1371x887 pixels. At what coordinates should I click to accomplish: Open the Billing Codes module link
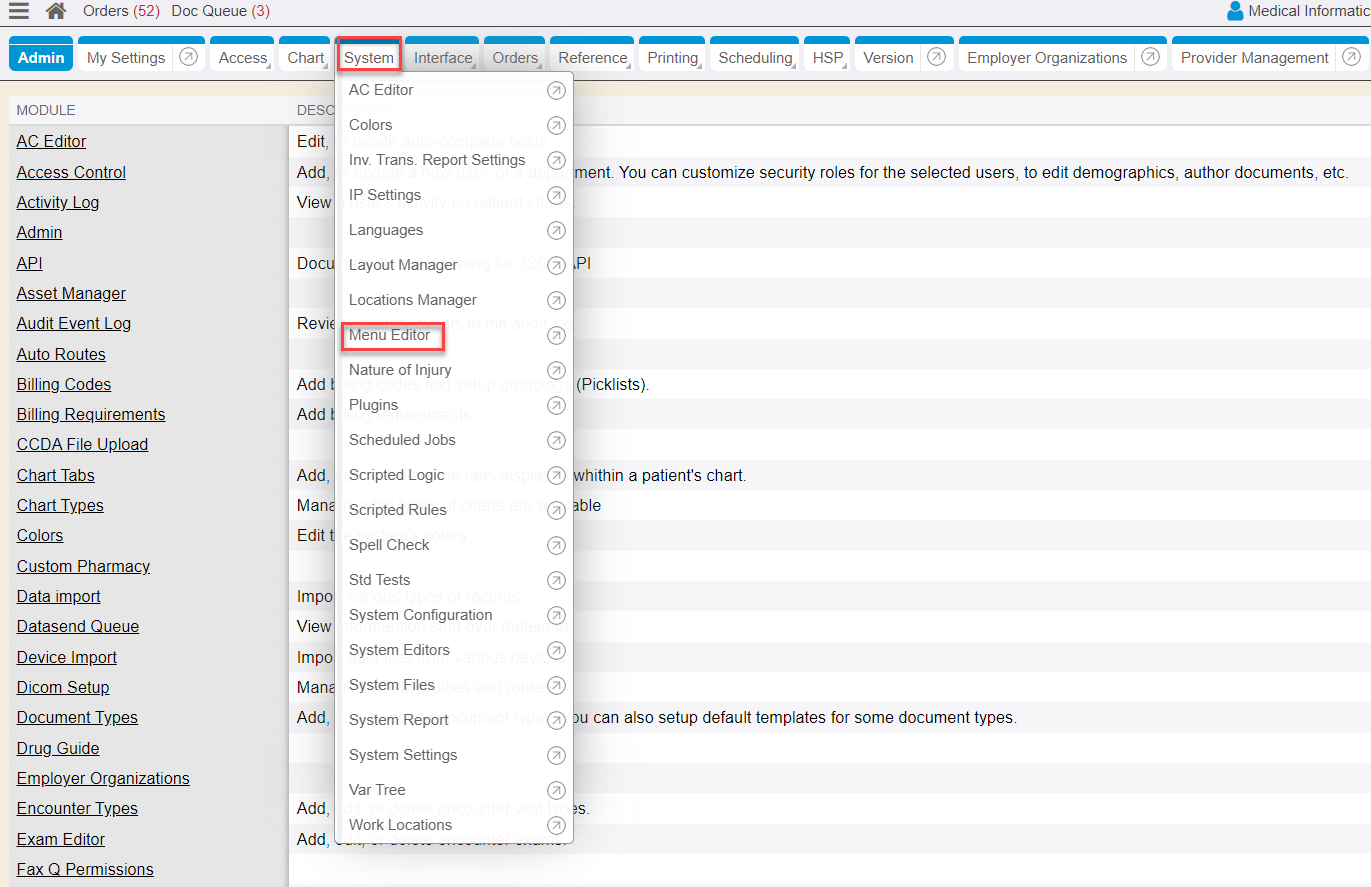(x=64, y=384)
